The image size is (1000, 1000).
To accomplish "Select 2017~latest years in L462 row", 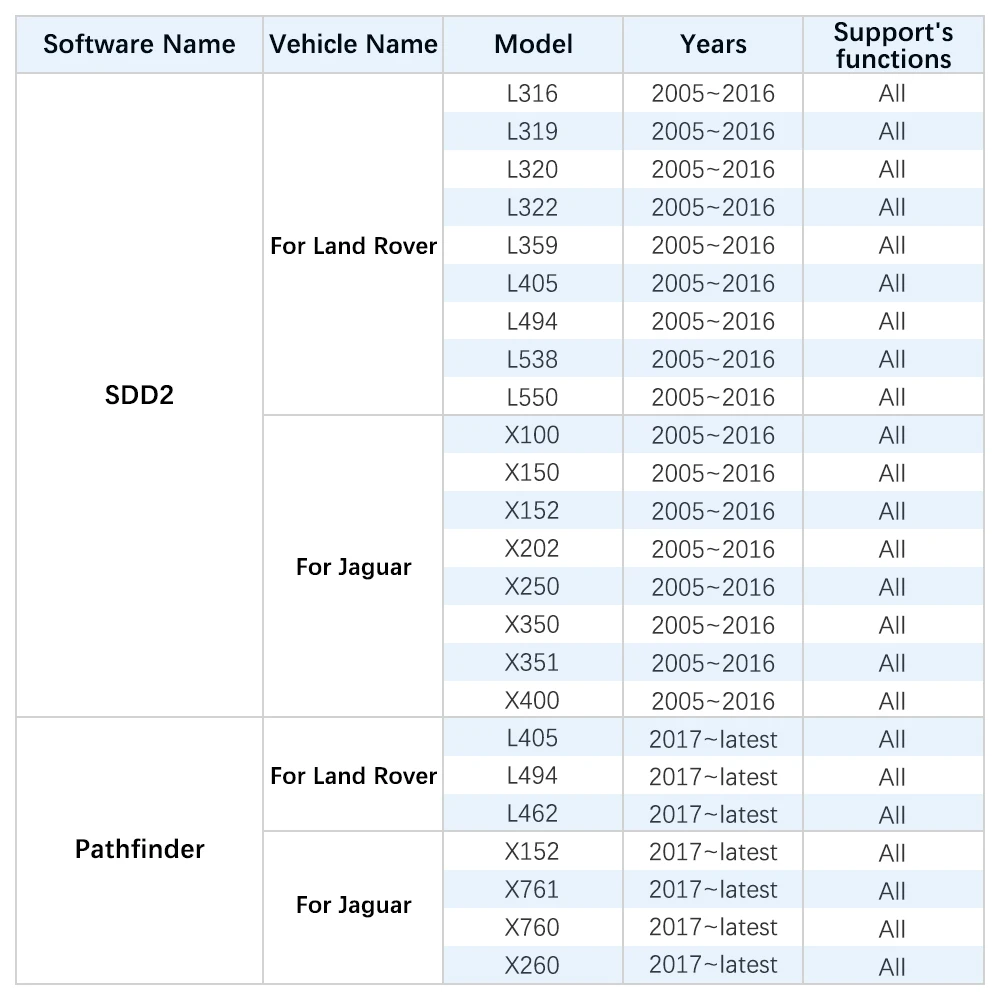I will click(713, 814).
